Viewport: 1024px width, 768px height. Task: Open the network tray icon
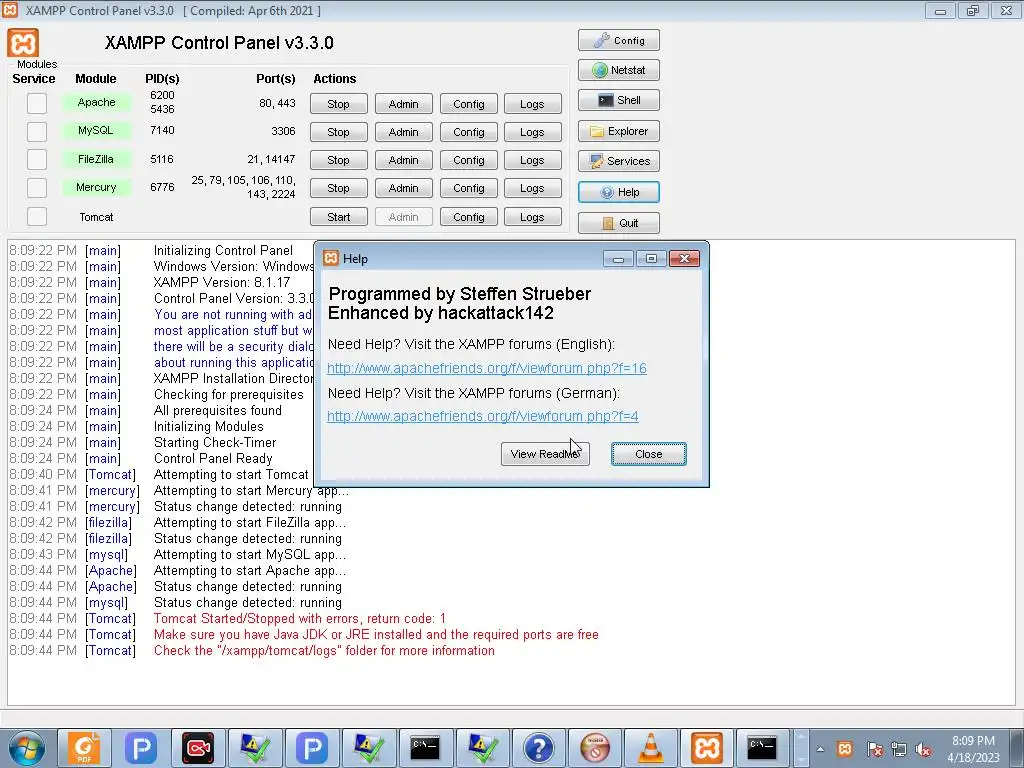click(899, 749)
